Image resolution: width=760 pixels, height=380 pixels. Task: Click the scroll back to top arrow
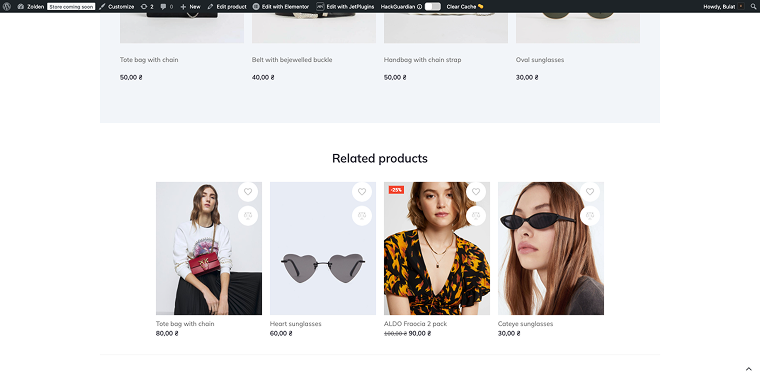click(748, 370)
